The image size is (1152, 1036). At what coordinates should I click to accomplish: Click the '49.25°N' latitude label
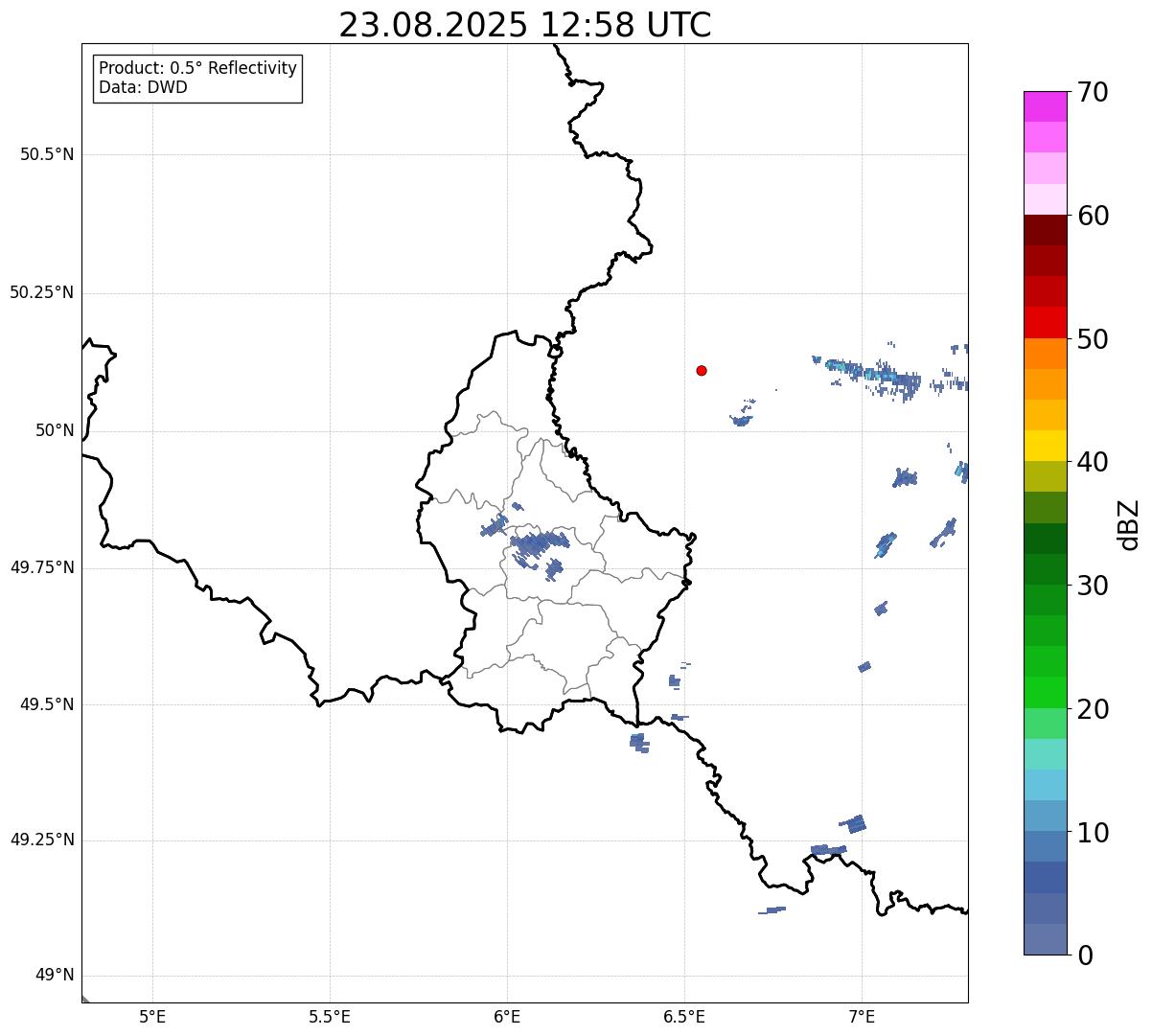pos(42,840)
